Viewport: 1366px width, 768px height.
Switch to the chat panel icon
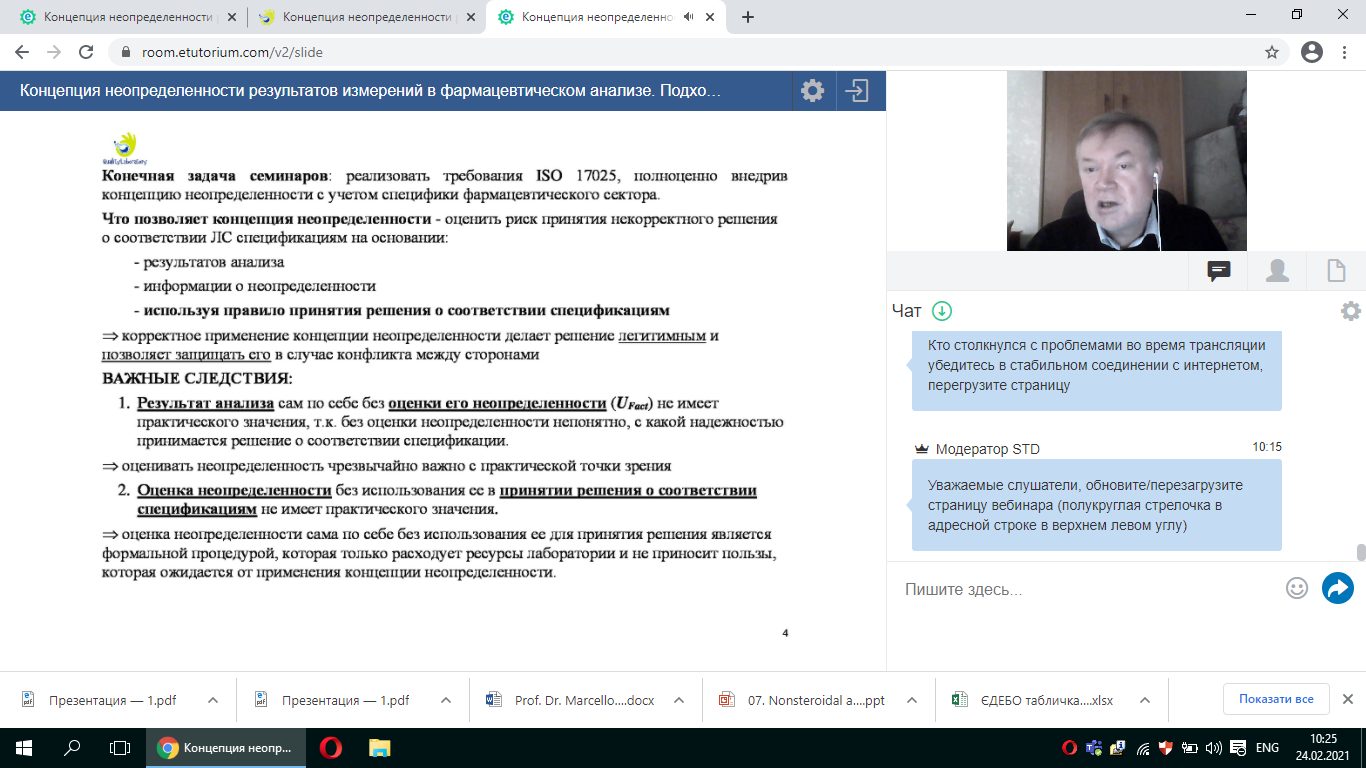click(1218, 271)
